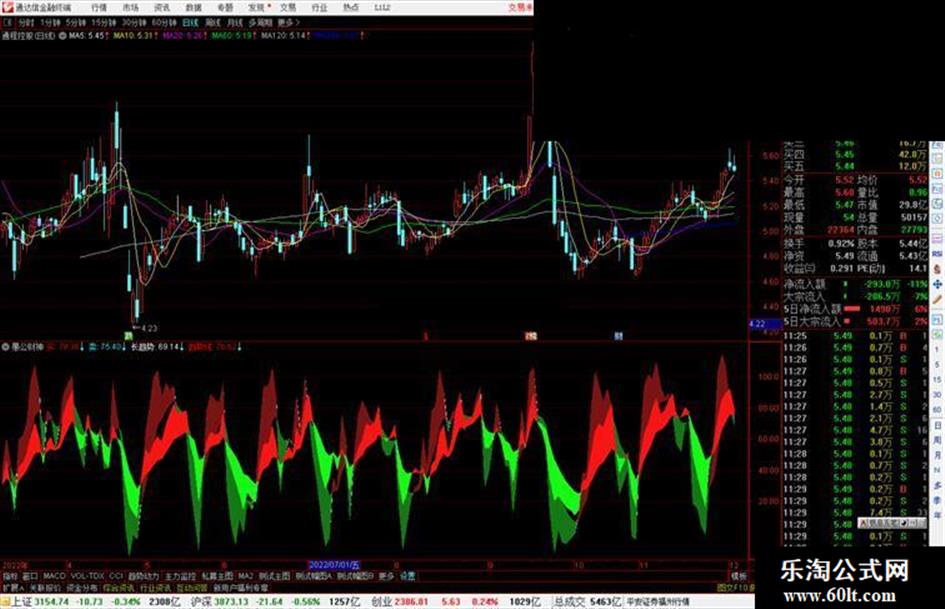Select 30-minute period in right sidebar

[937, 394]
